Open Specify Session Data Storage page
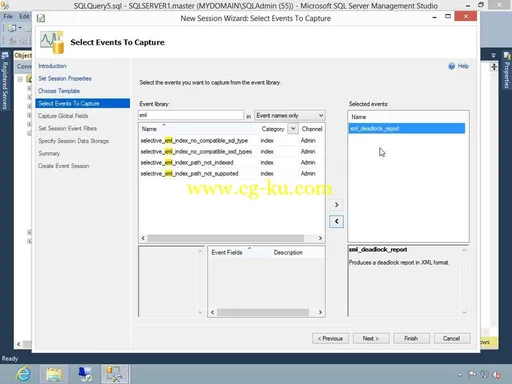The image size is (512, 384). click(73, 141)
